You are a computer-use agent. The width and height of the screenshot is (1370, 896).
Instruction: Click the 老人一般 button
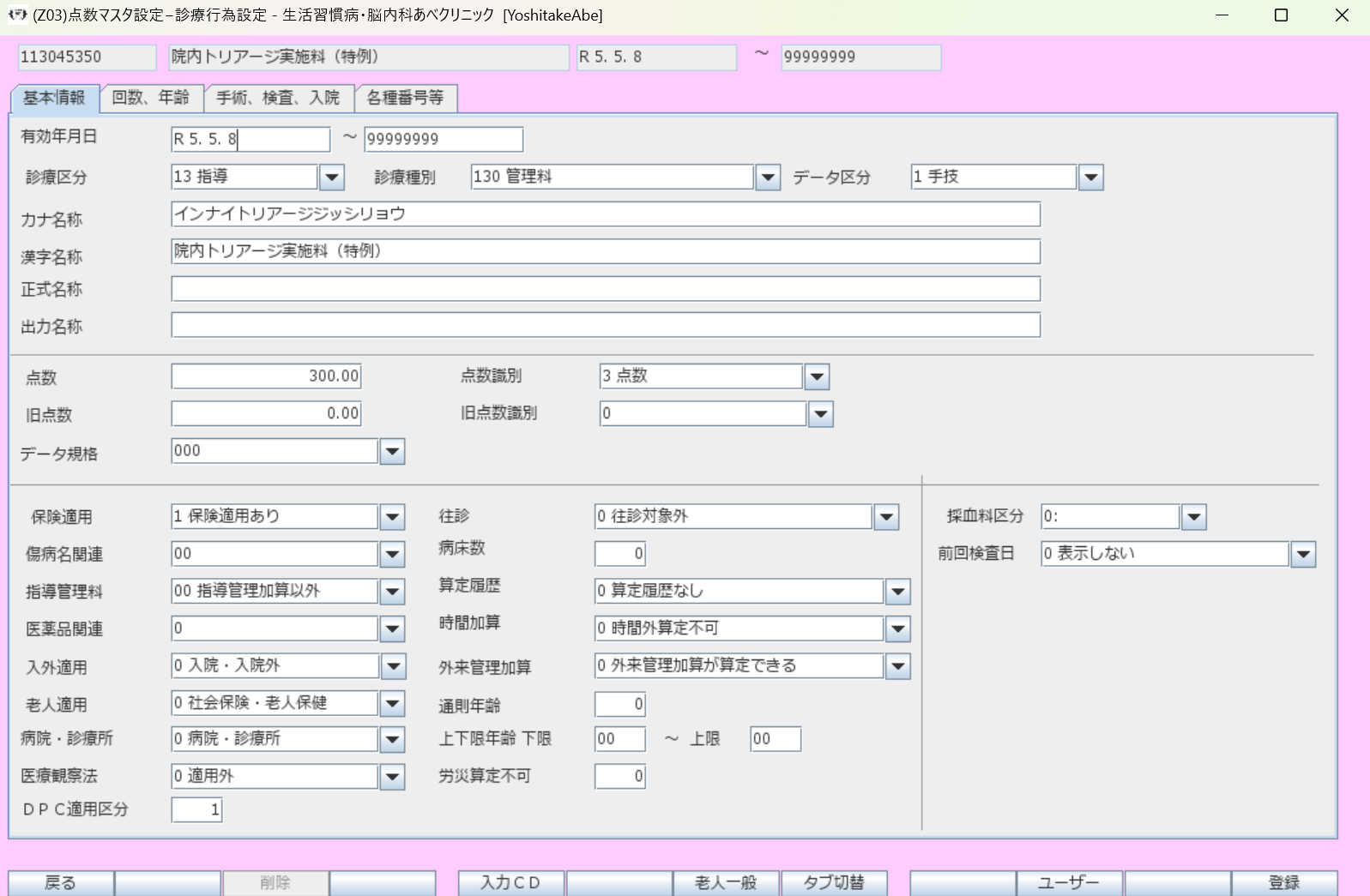tap(726, 882)
